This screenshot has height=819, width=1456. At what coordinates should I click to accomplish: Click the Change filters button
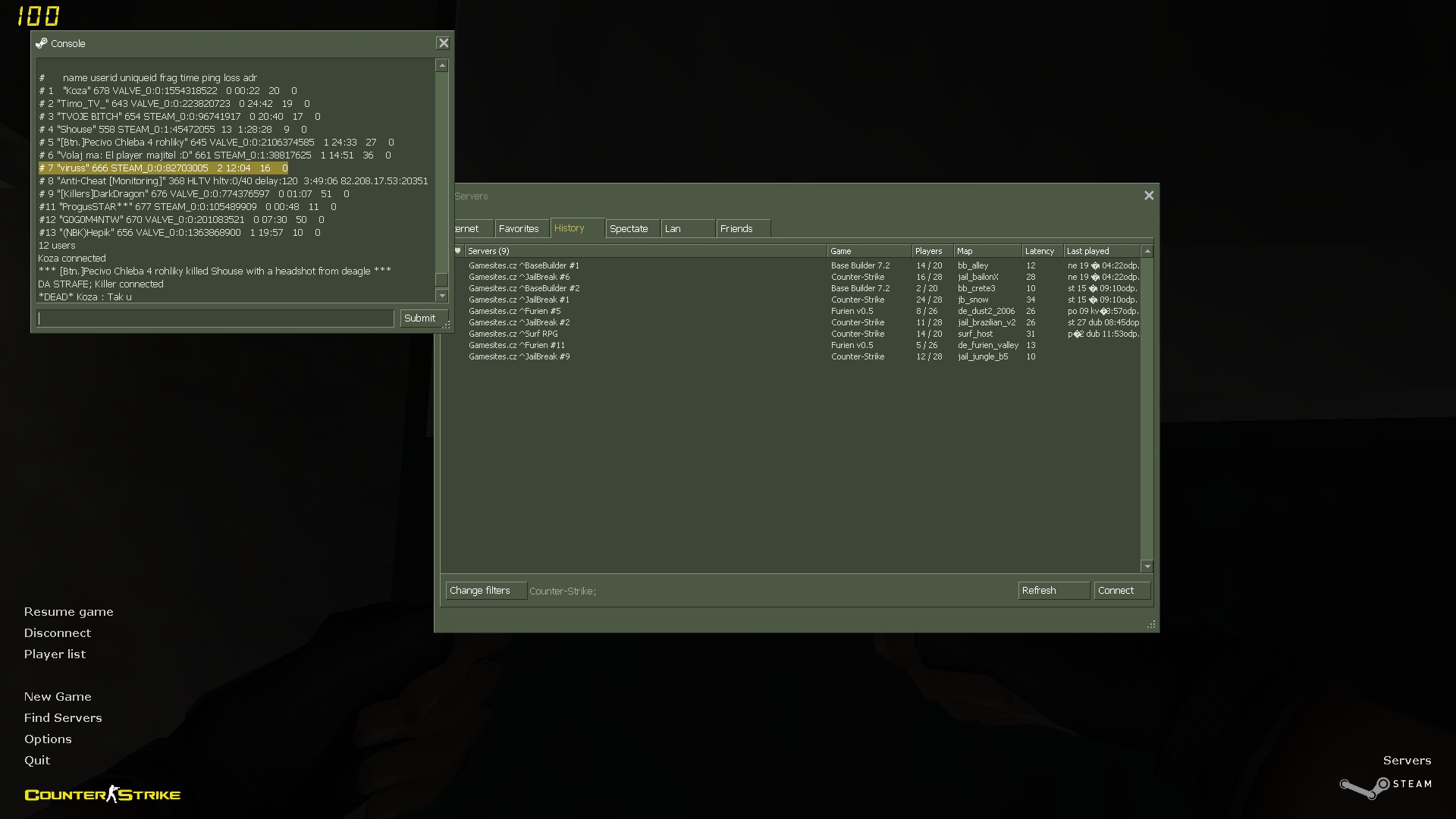pyautogui.click(x=485, y=591)
